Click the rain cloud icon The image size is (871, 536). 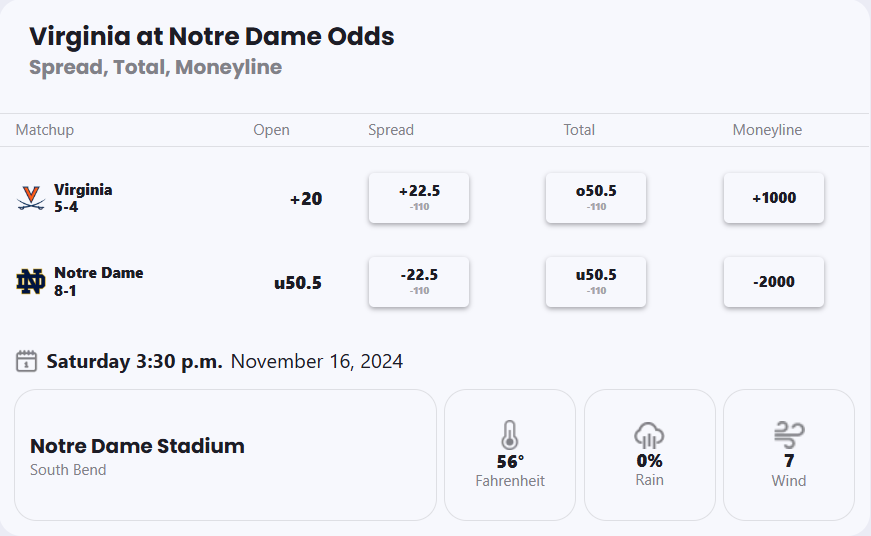pyautogui.click(x=649, y=435)
